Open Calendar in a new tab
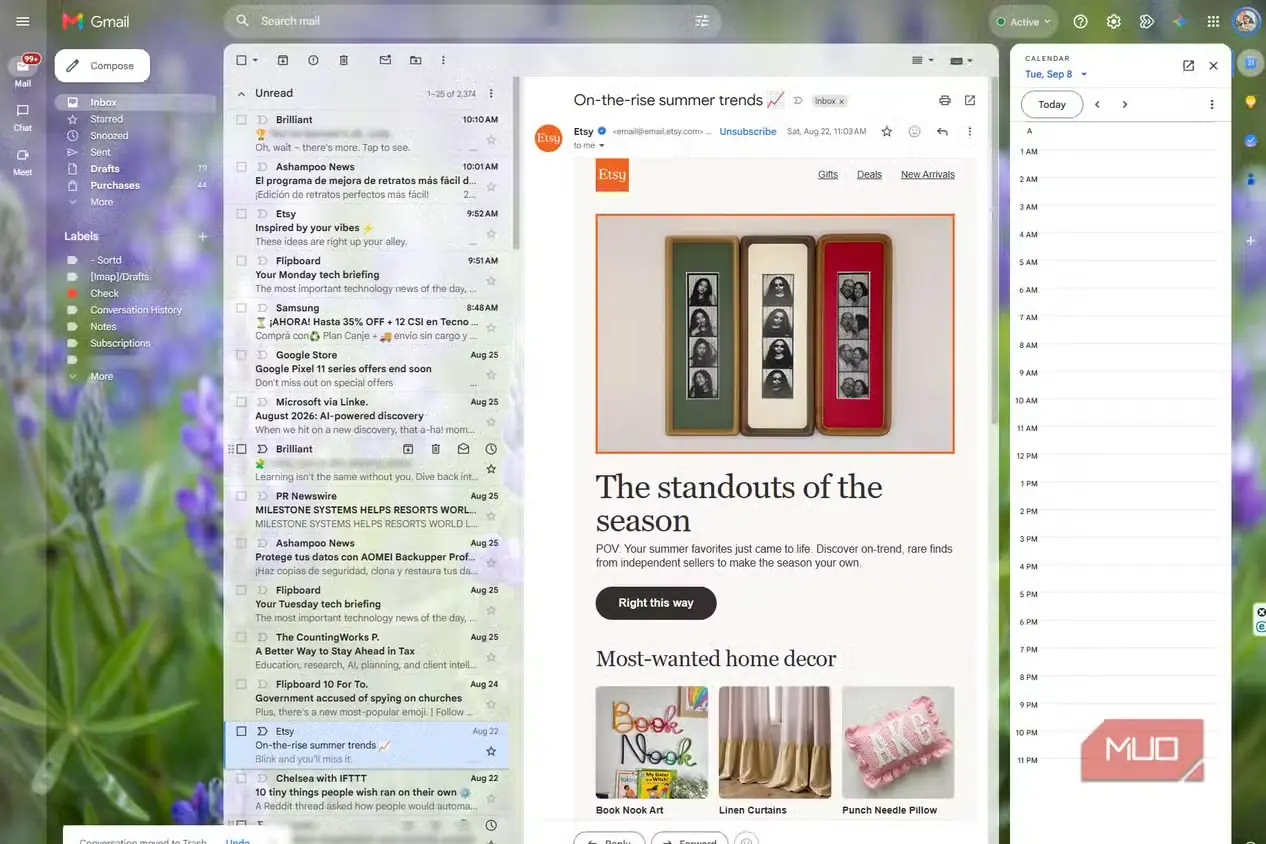This screenshot has width=1266, height=844. pos(1188,66)
